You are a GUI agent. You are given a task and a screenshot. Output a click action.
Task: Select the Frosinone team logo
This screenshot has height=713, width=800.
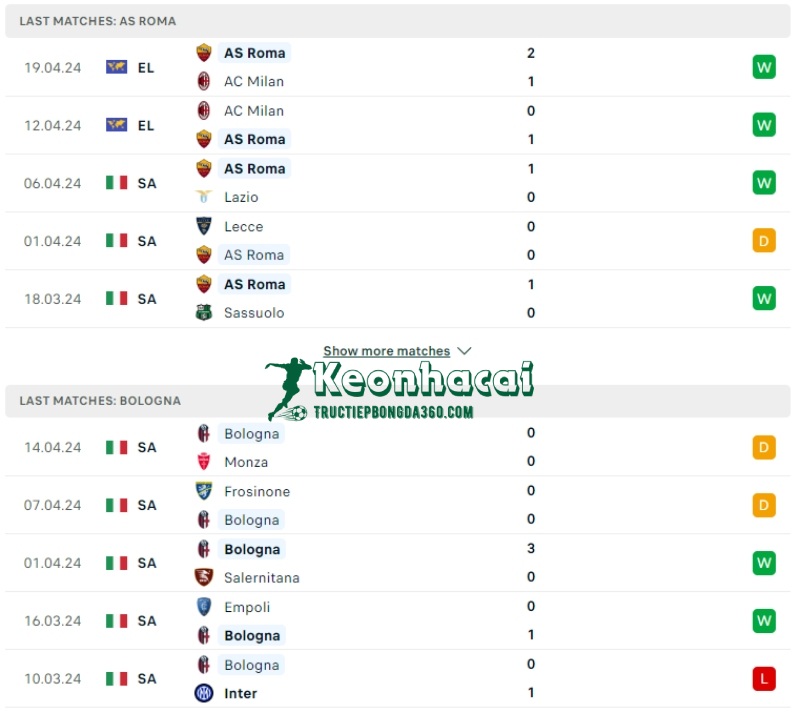(x=204, y=491)
